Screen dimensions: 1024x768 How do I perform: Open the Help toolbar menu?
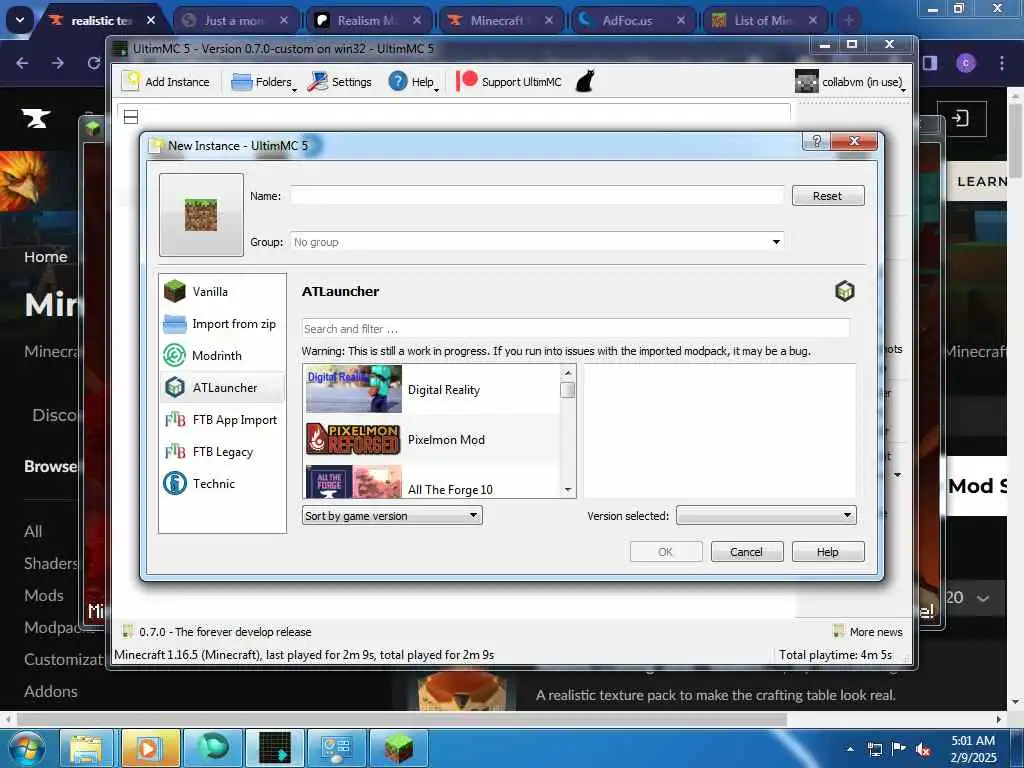click(x=413, y=82)
